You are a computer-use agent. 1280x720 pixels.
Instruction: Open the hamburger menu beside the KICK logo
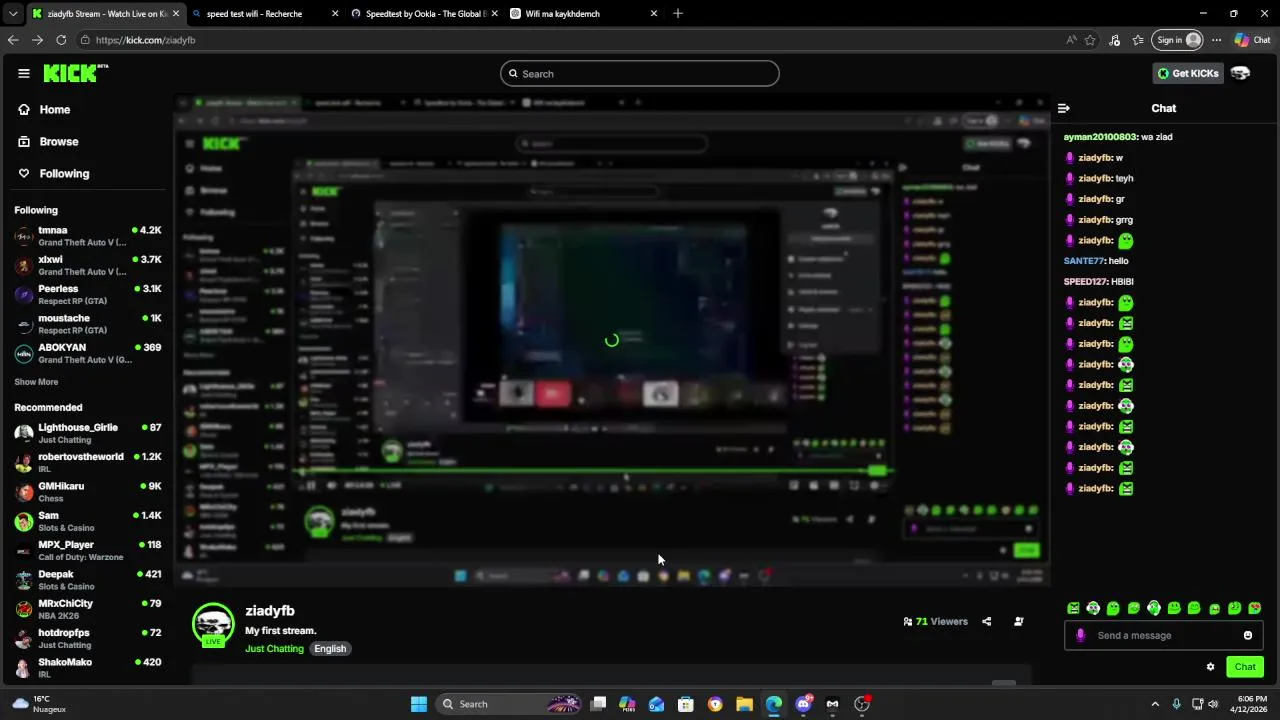pos(24,73)
